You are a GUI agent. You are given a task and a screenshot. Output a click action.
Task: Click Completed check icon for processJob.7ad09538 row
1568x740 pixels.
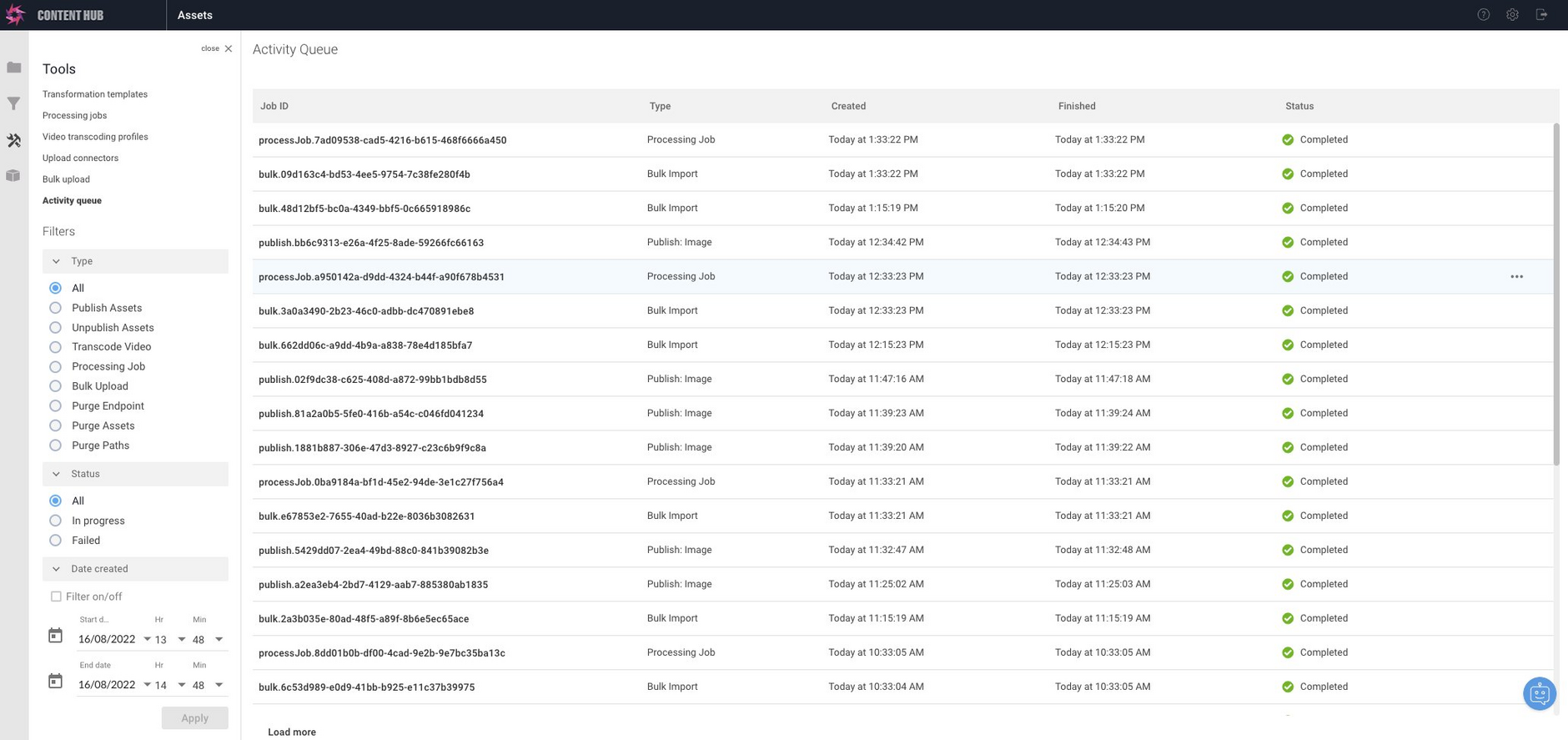[1288, 140]
